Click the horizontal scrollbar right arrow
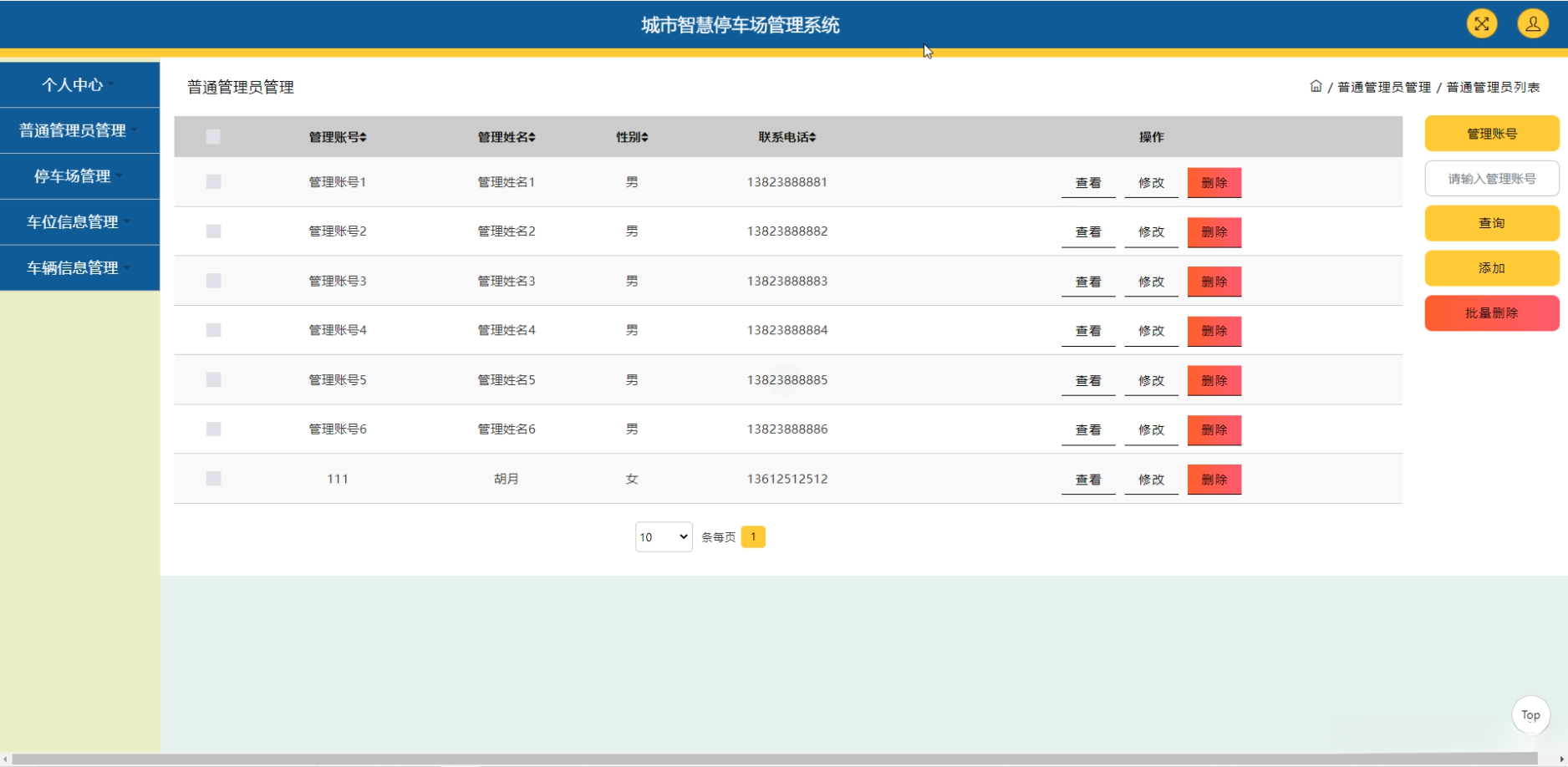1568x767 pixels. click(x=1561, y=759)
